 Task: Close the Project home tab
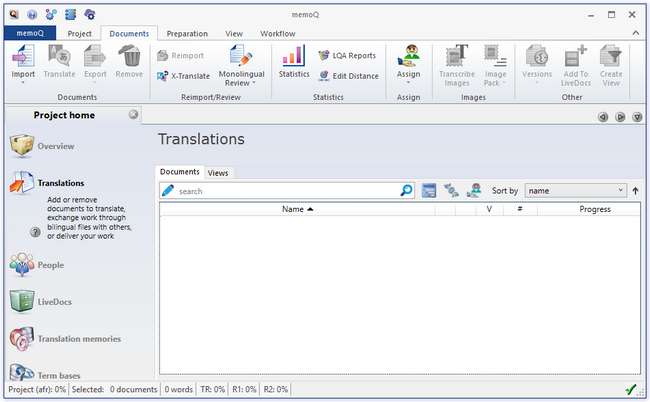(133, 114)
